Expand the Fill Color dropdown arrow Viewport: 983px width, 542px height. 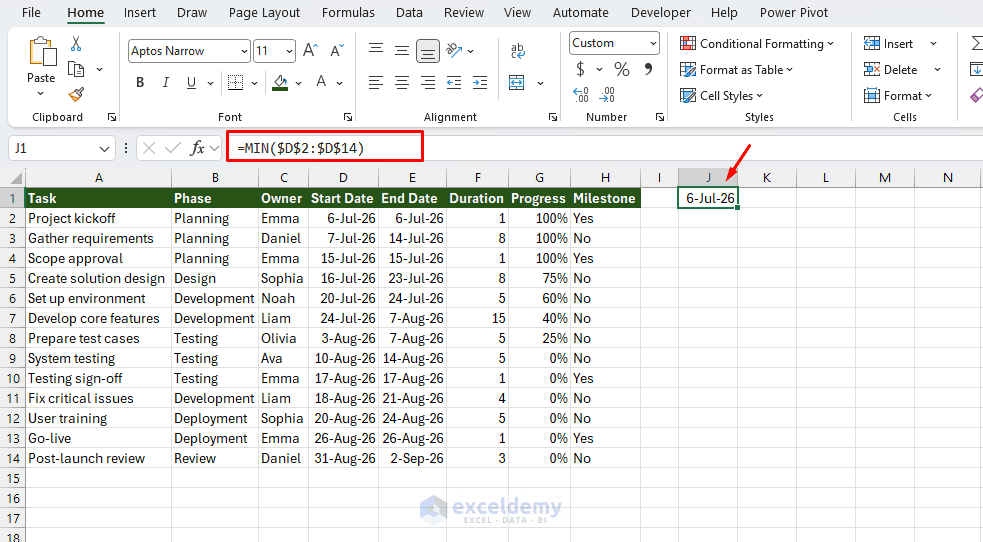(x=298, y=83)
